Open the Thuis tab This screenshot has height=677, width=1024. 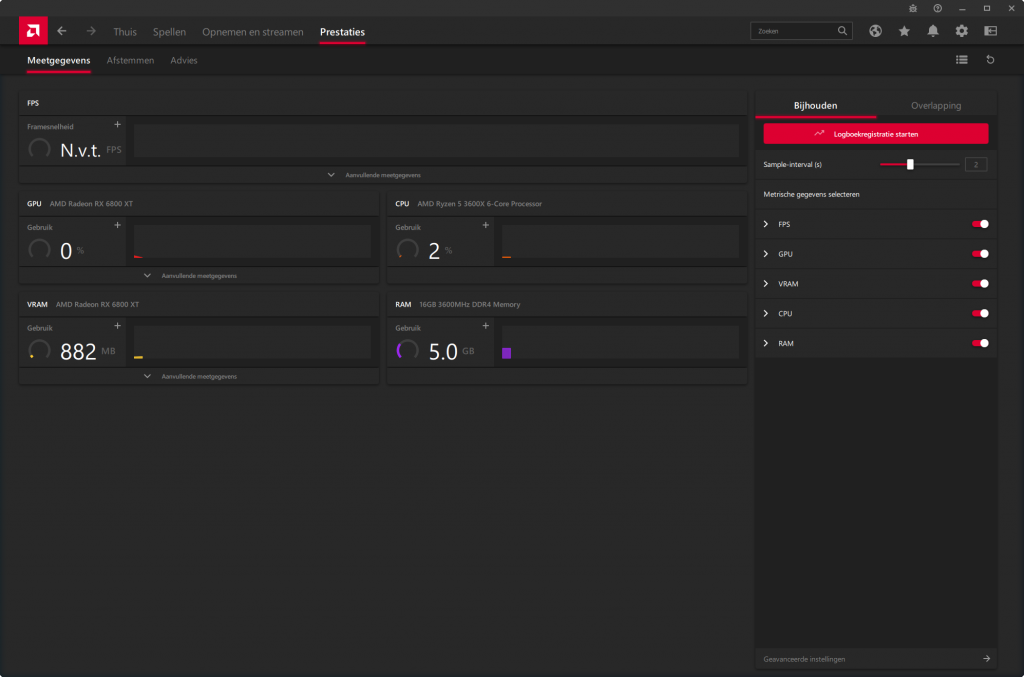[125, 31]
